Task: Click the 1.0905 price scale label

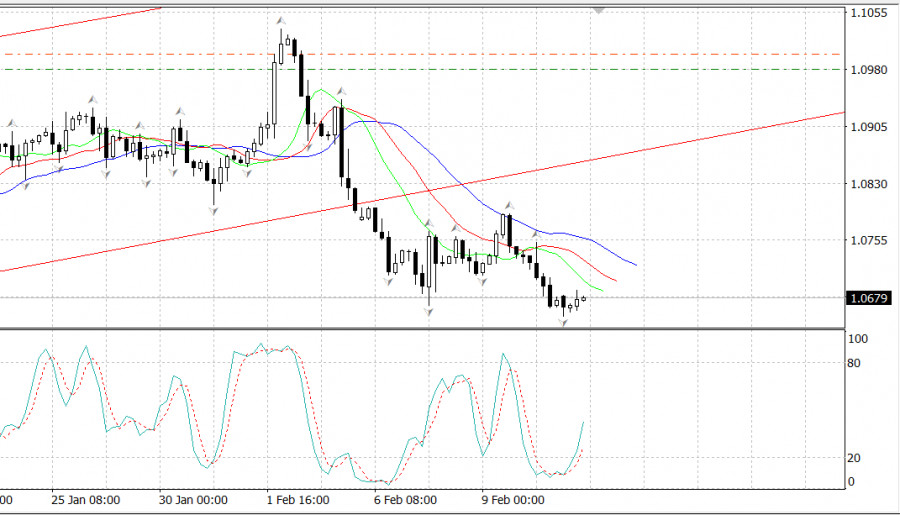Action: 869,127
